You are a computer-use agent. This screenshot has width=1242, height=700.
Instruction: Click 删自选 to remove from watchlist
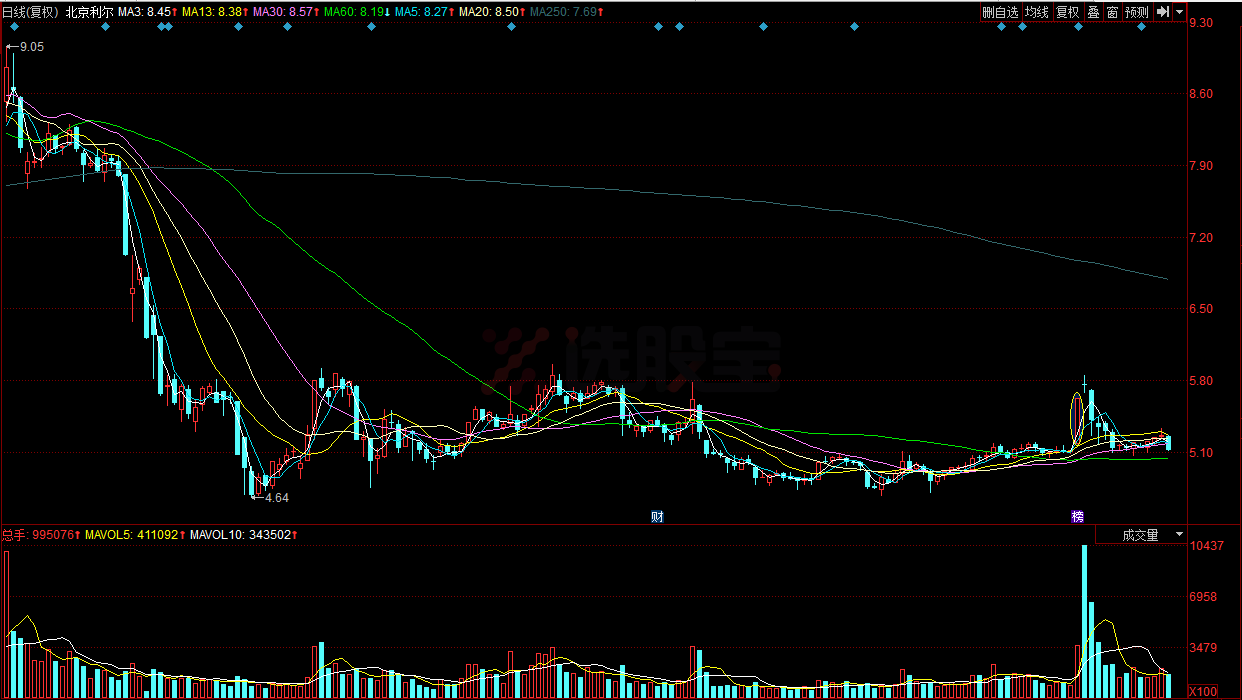(x=999, y=12)
